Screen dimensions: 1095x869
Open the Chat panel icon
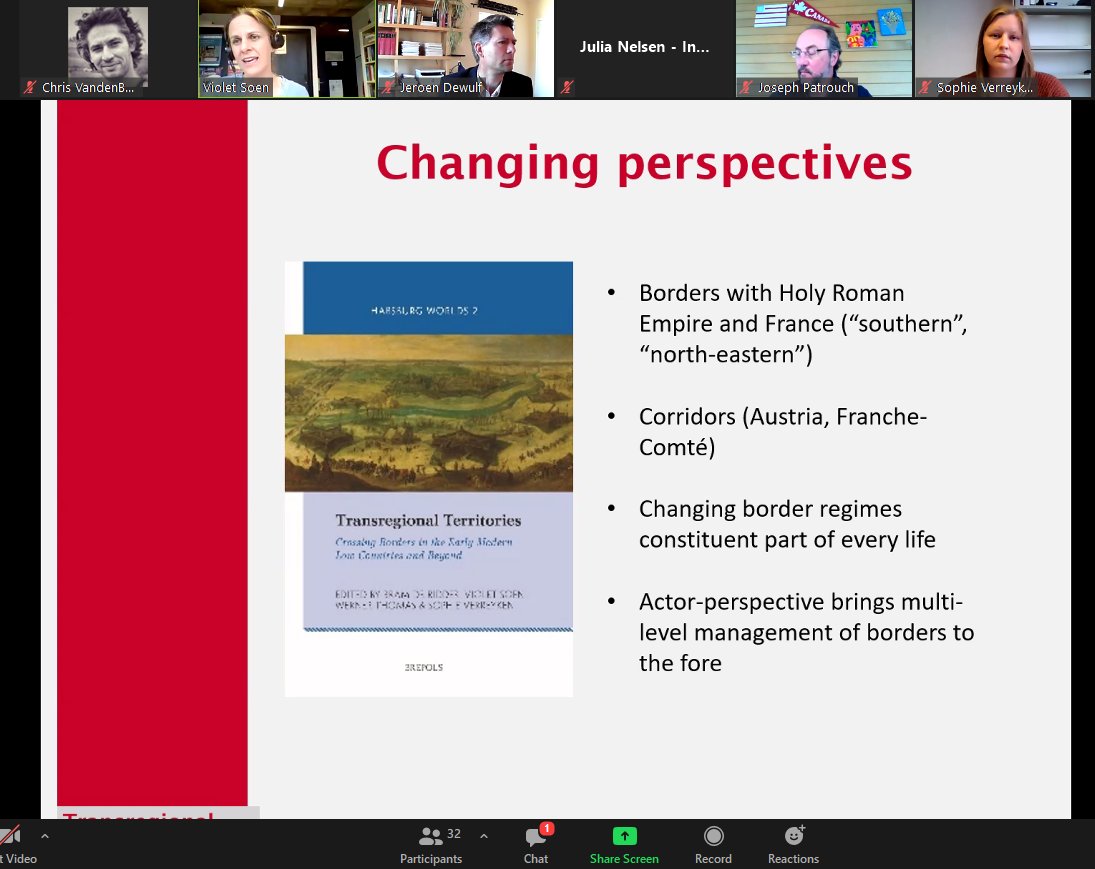coord(536,836)
